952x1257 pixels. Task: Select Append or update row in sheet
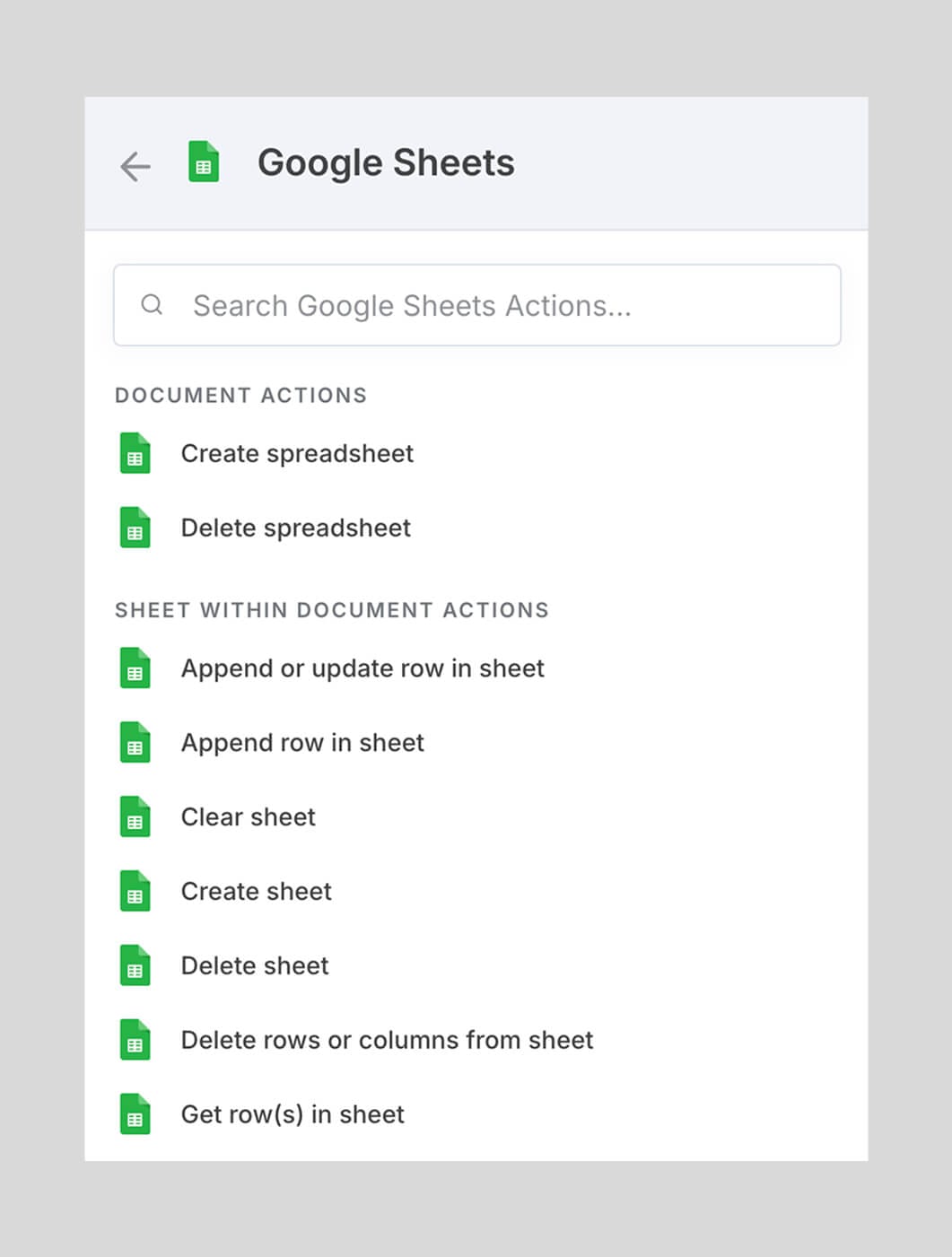pyautogui.click(x=362, y=669)
